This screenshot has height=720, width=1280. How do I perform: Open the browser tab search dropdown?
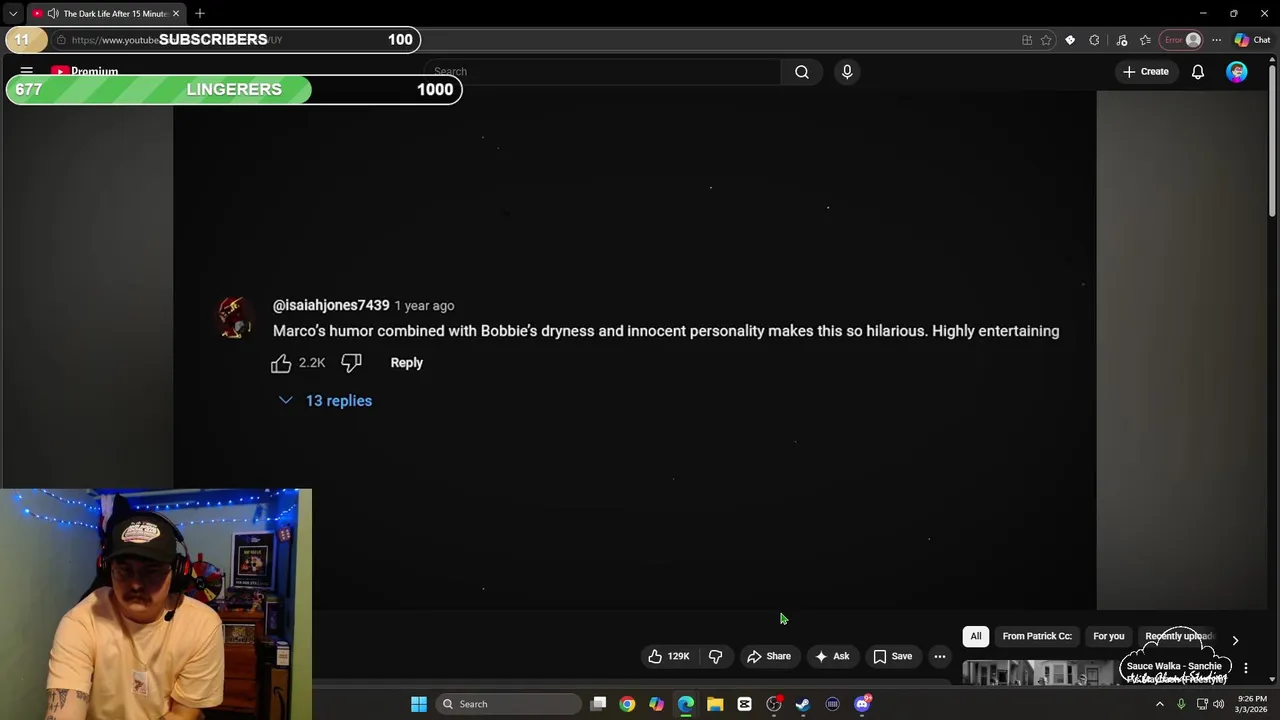point(12,14)
